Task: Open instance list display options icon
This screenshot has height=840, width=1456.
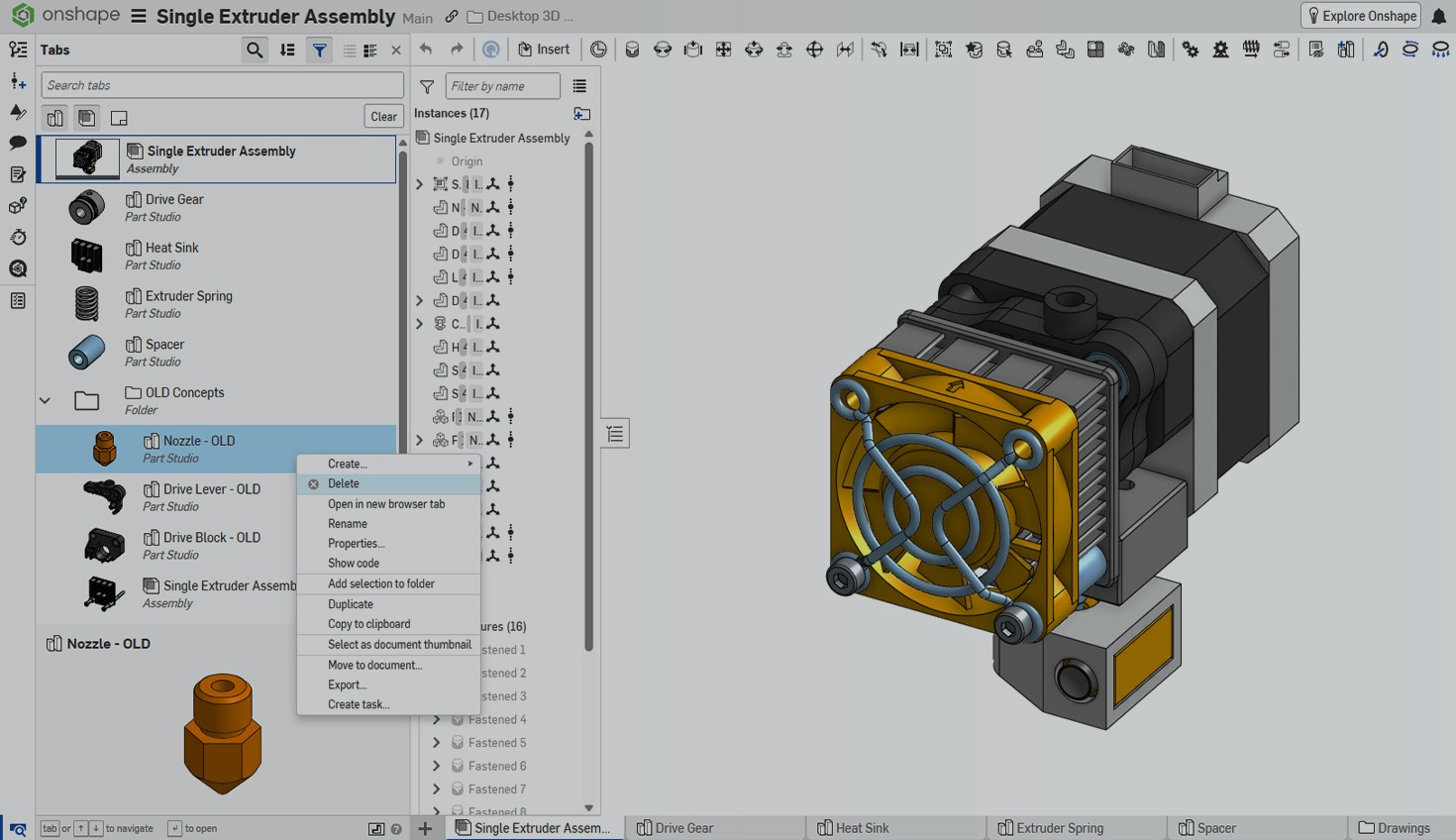Action: tap(579, 86)
